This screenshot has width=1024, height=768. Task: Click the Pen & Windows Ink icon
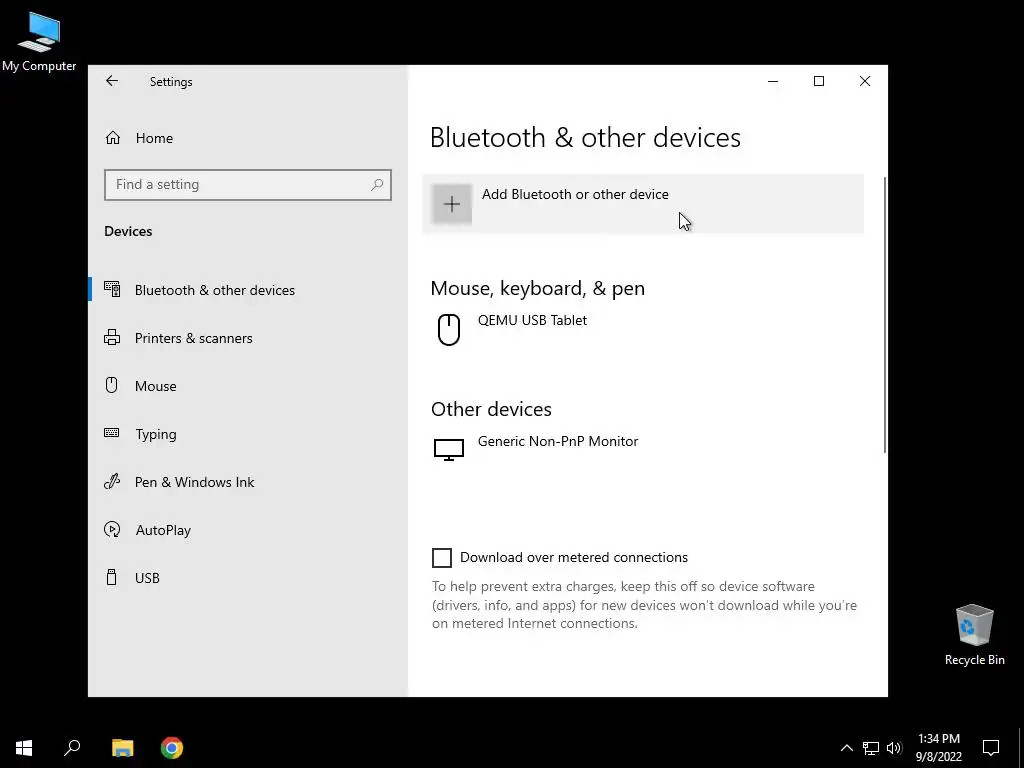click(x=112, y=482)
